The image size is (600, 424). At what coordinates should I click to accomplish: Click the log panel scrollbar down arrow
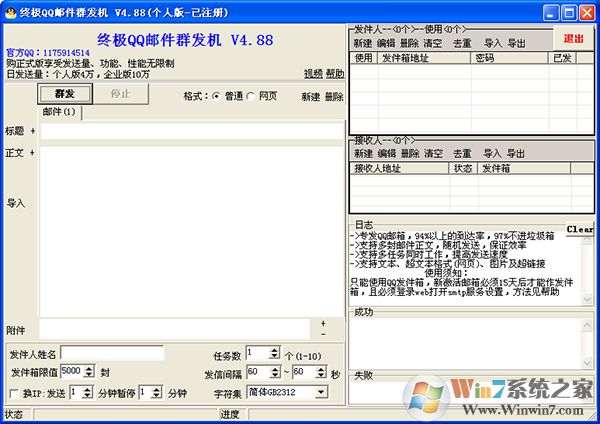coord(587,299)
